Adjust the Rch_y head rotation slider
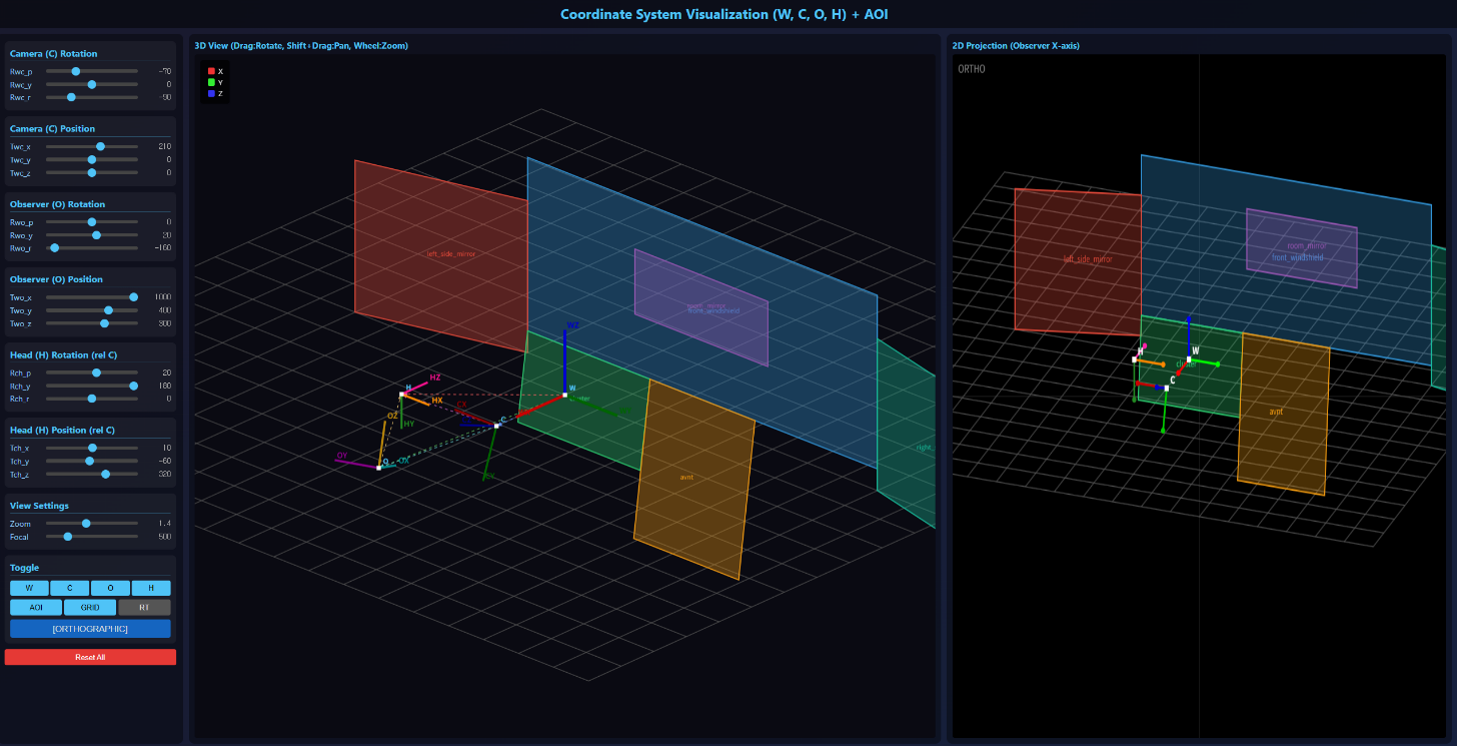This screenshot has height=746, width=1457. (92, 385)
